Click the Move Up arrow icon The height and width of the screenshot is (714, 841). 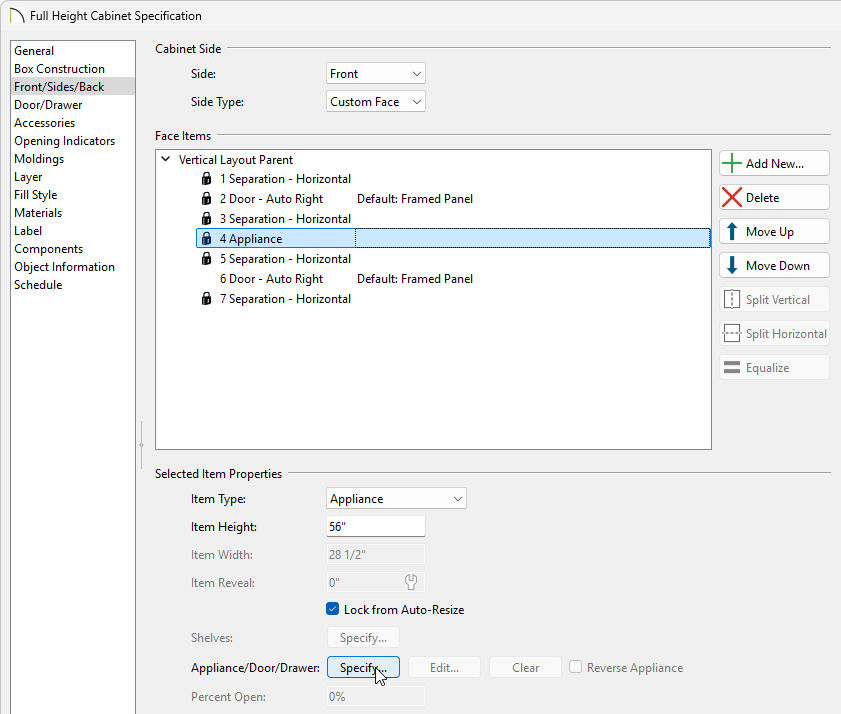tap(732, 232)
